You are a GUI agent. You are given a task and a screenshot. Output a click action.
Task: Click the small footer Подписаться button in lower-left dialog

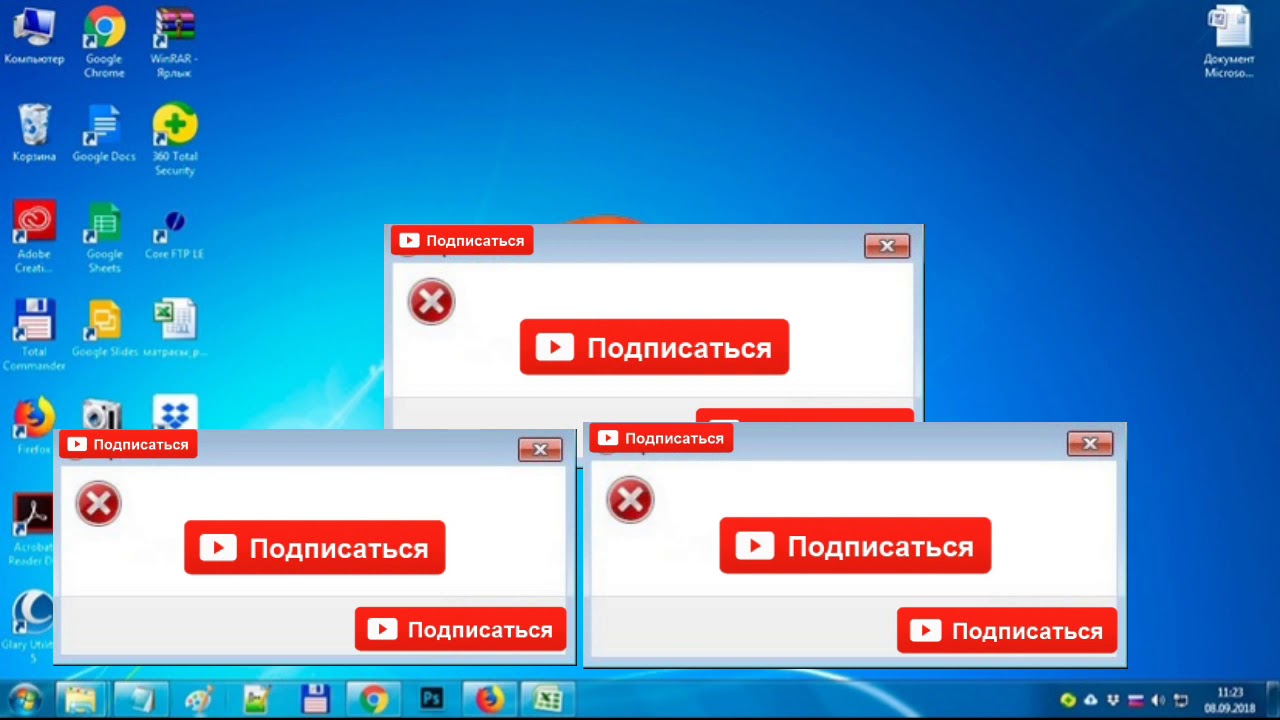(x=460, y=629)
